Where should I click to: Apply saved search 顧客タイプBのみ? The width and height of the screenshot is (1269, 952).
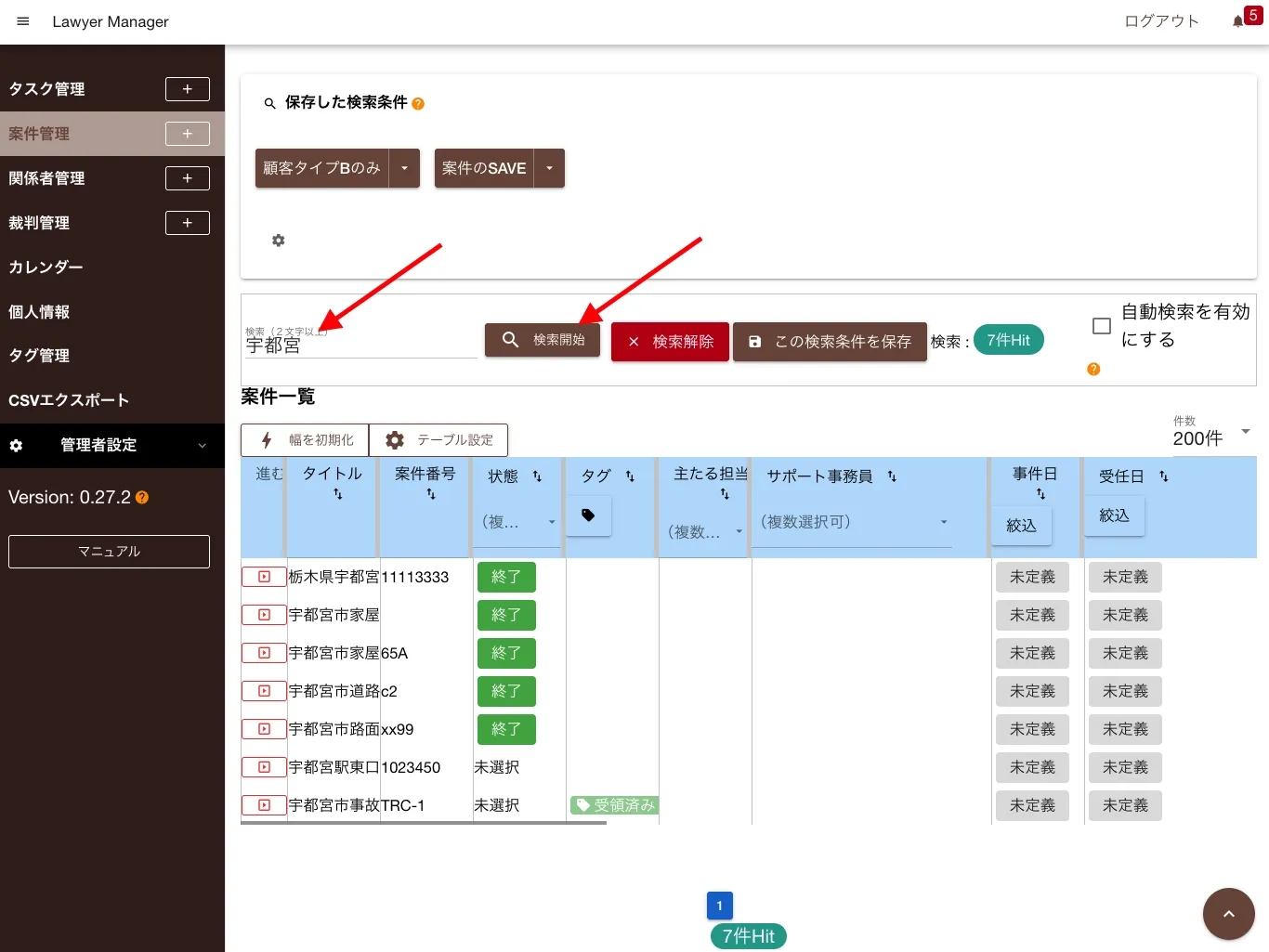[x=321, y=168]
